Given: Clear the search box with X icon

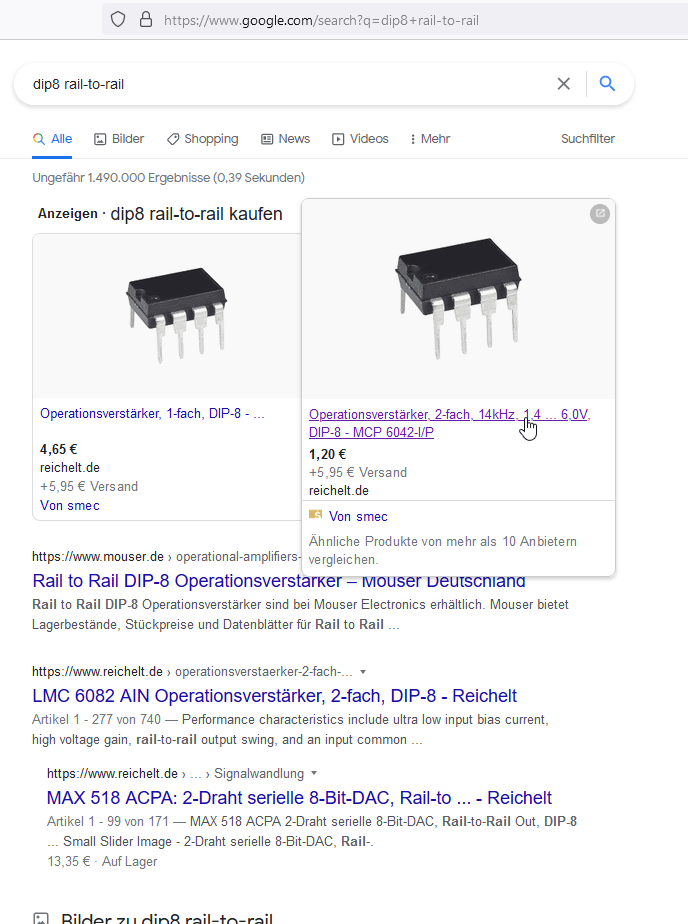Looking at the screenshot, I should click(564, 84).
